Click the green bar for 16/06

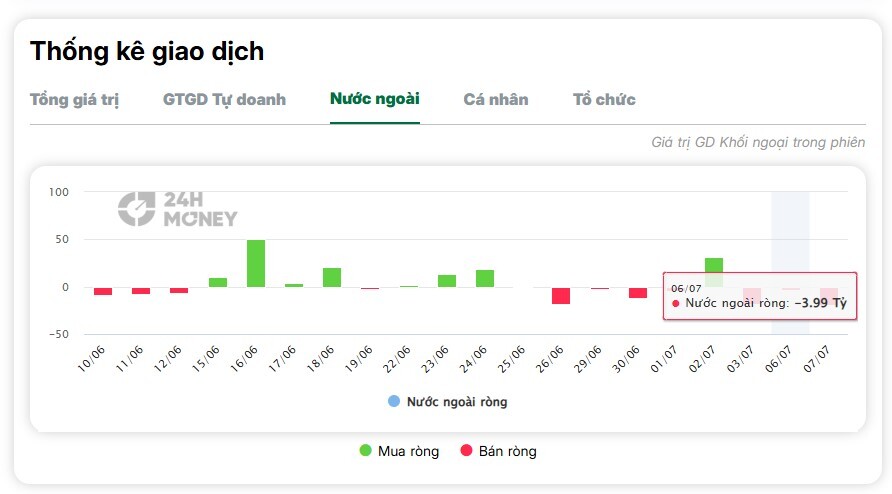tap(256, 264)
